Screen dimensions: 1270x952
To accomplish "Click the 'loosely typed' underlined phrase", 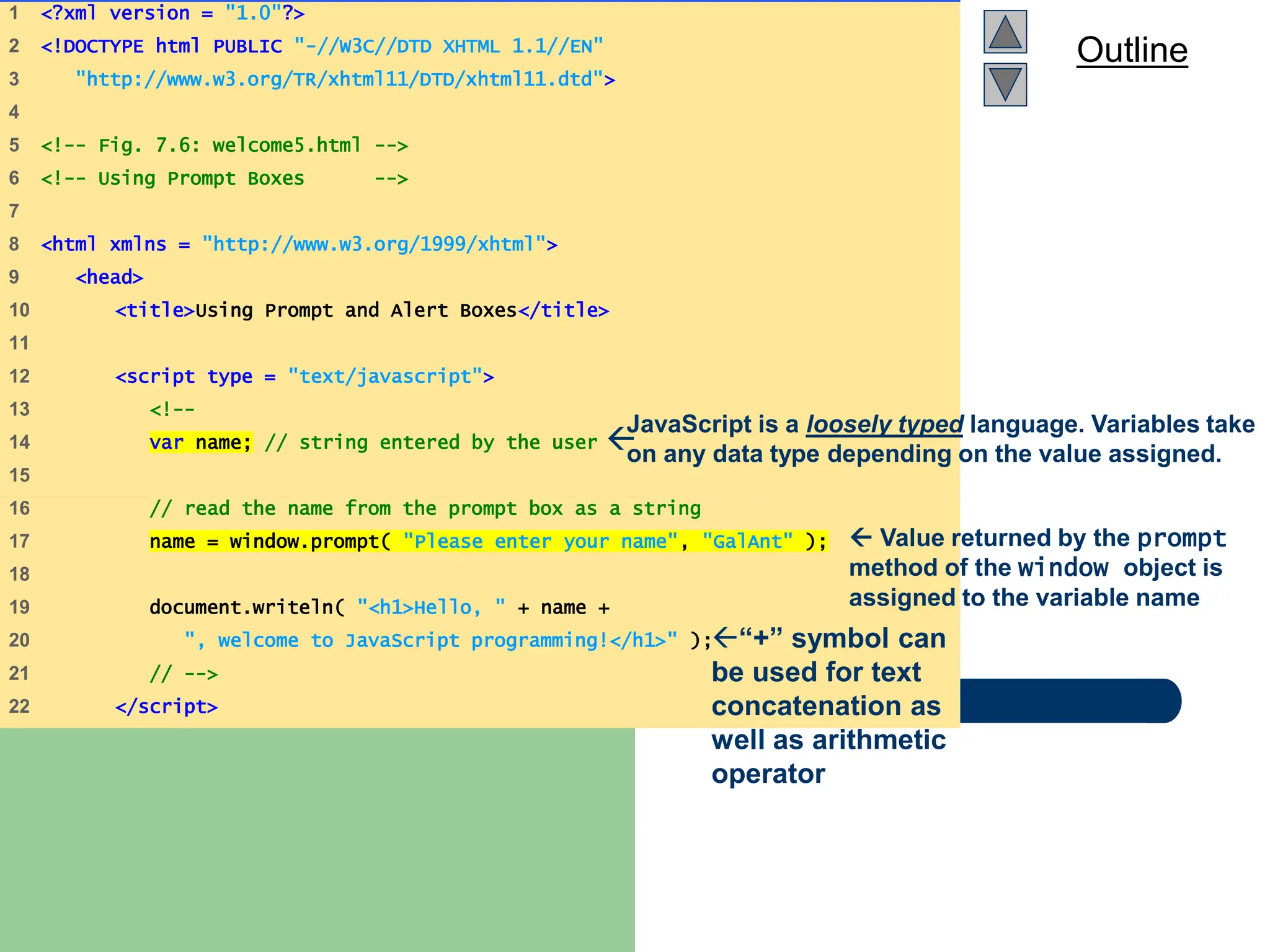I will click(x=884, y=425).
